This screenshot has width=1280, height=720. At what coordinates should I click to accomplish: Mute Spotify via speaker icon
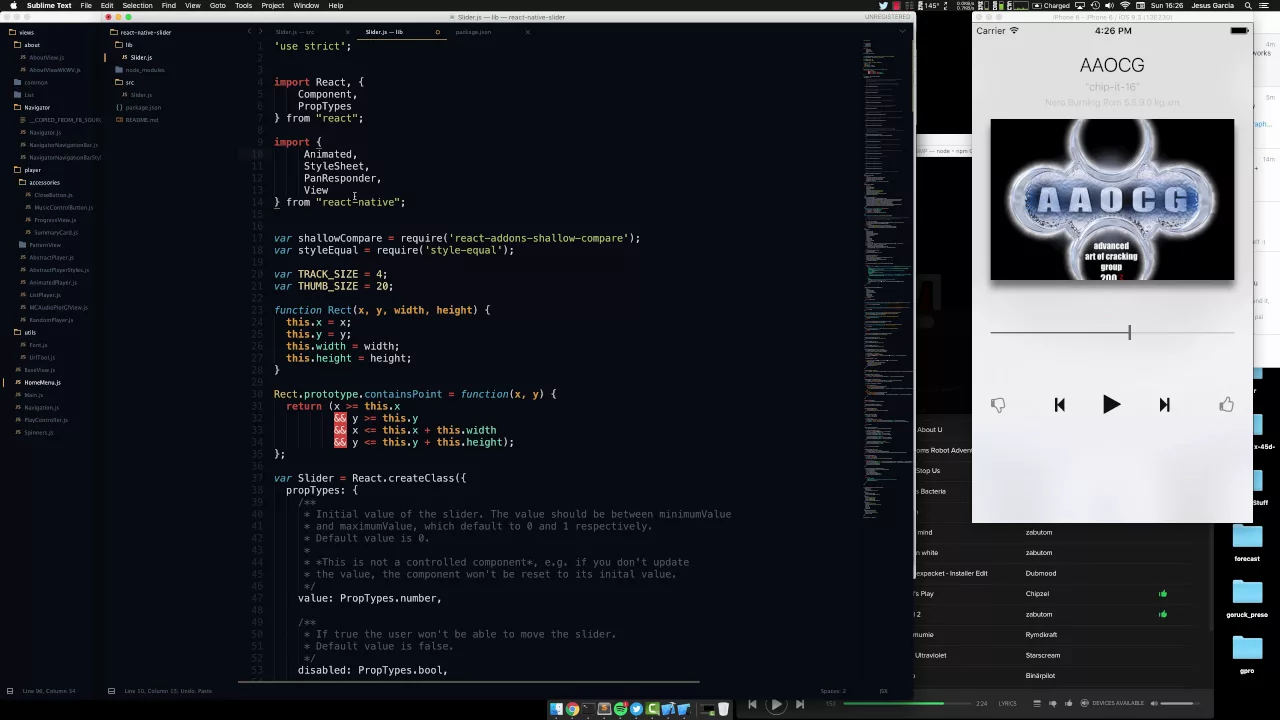coord(1152,704)
